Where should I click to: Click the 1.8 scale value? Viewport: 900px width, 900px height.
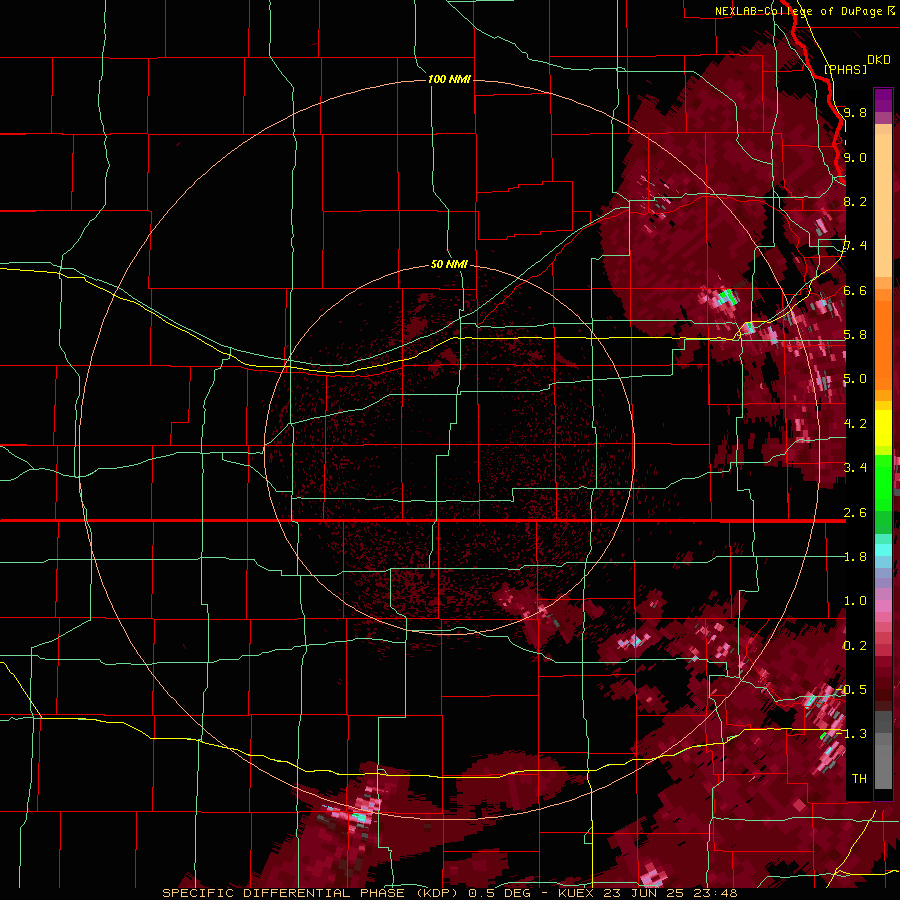coord(855,557)
